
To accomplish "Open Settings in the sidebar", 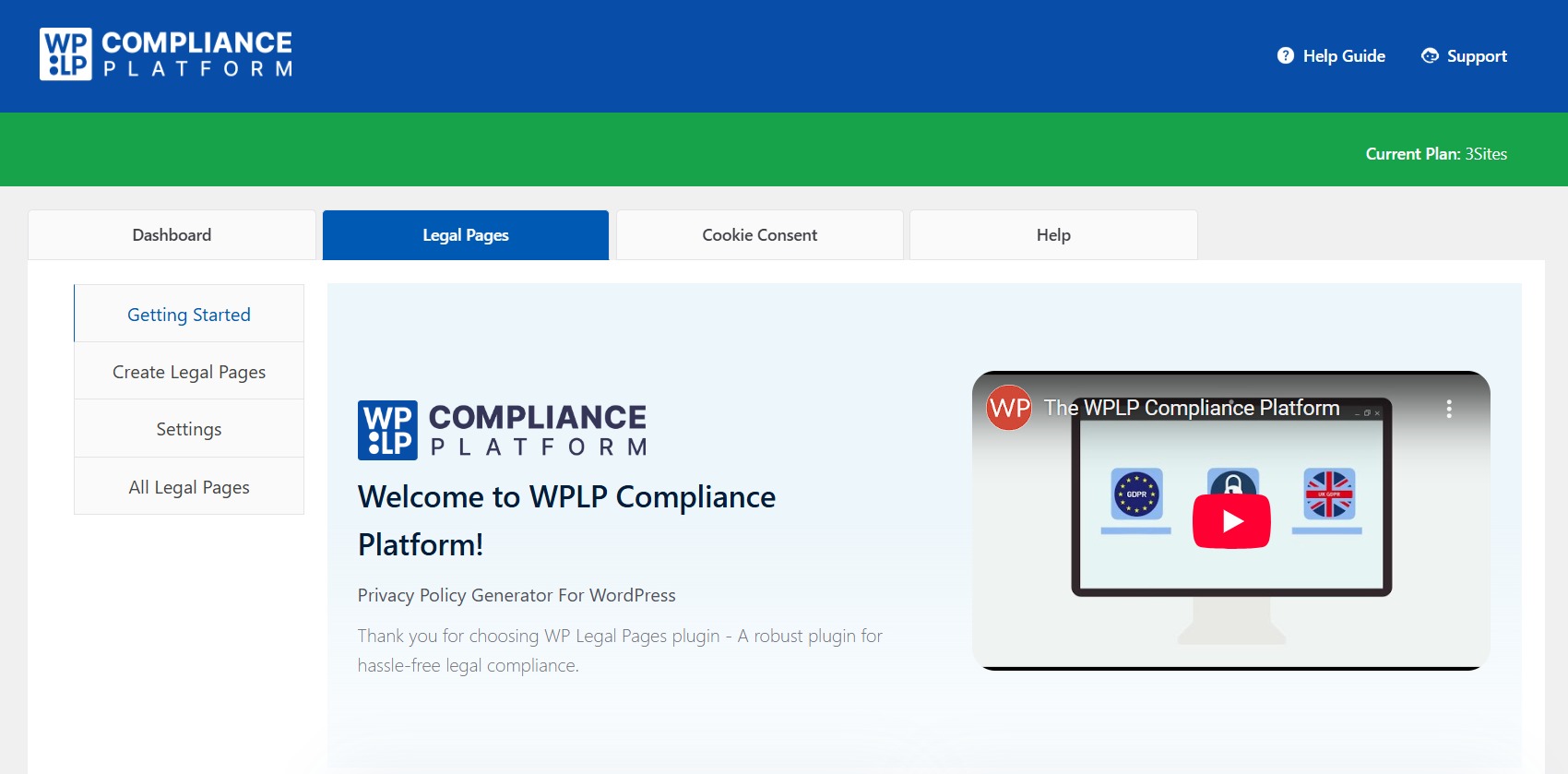I will [189, 429].
